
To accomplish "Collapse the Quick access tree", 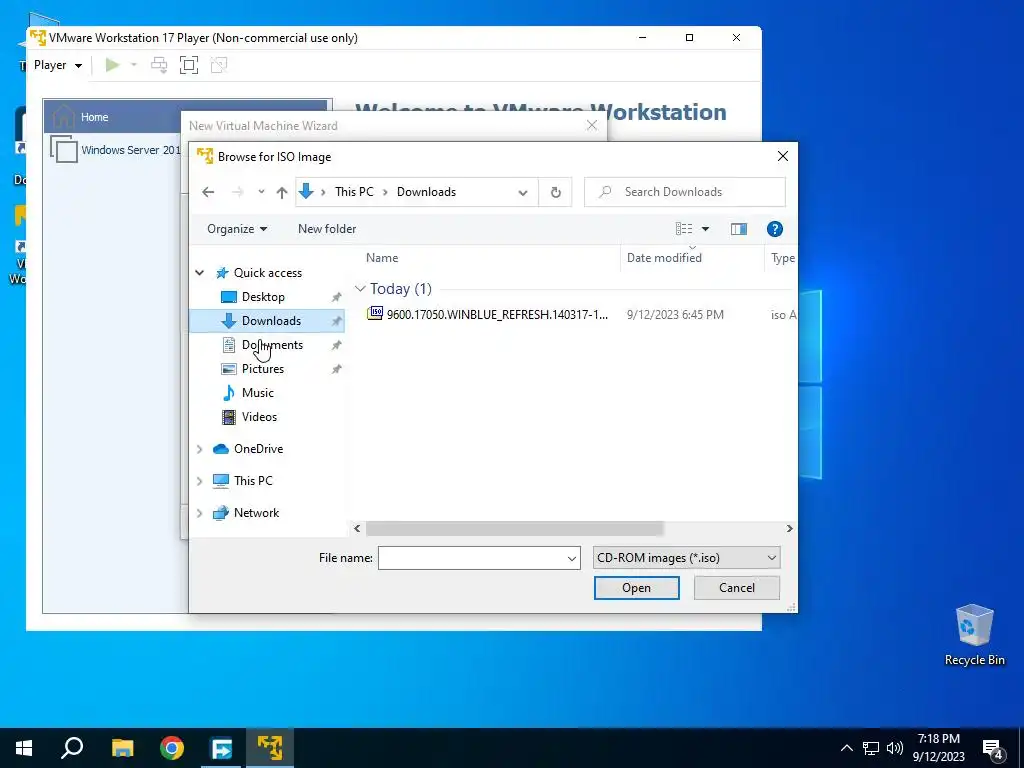I will click(200, 273).
